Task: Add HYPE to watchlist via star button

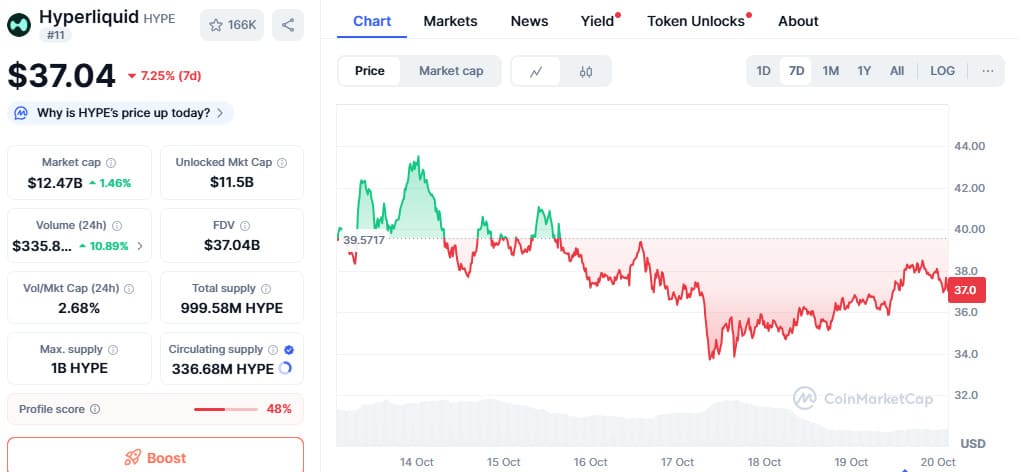Action: [232, 25]
